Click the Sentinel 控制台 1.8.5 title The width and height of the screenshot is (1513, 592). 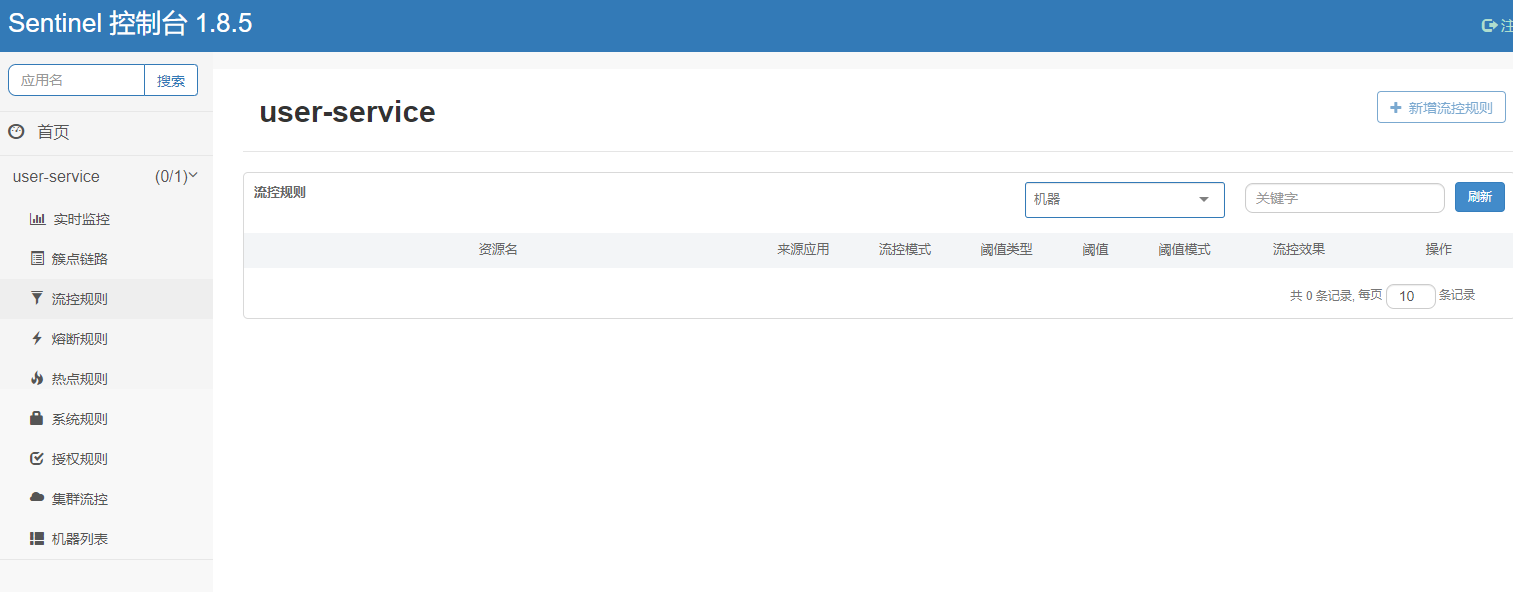tap(130, 24)
